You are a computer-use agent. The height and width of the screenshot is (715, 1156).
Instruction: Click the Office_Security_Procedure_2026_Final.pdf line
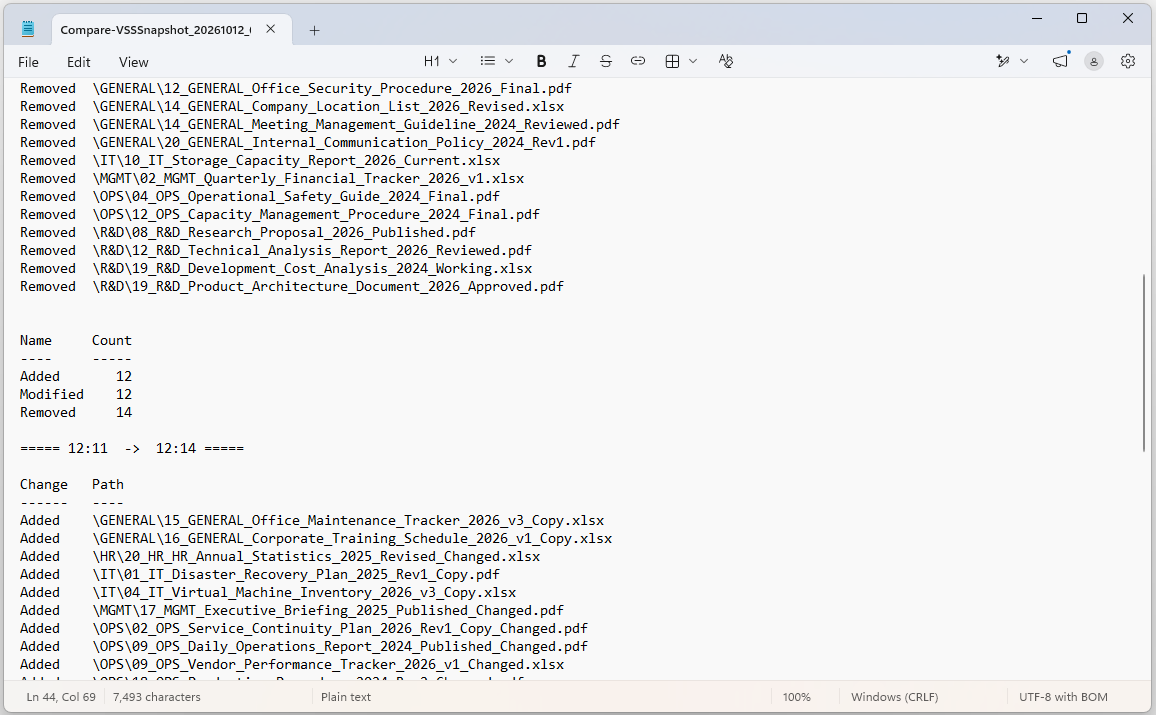296,88
